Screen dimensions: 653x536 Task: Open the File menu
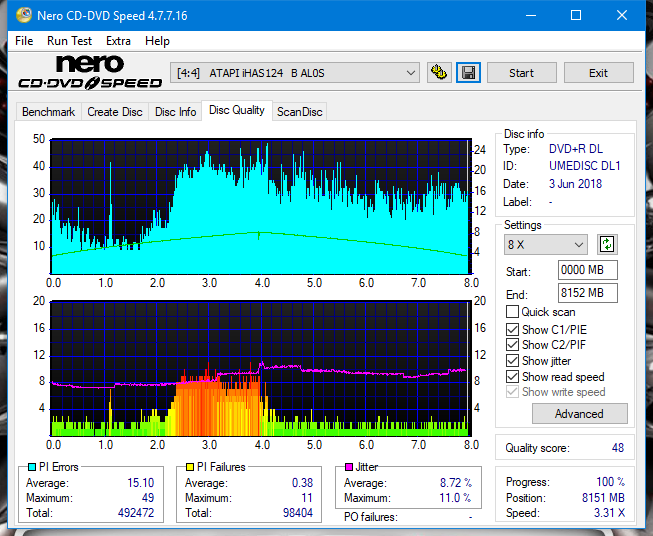(x=24, y=41)
